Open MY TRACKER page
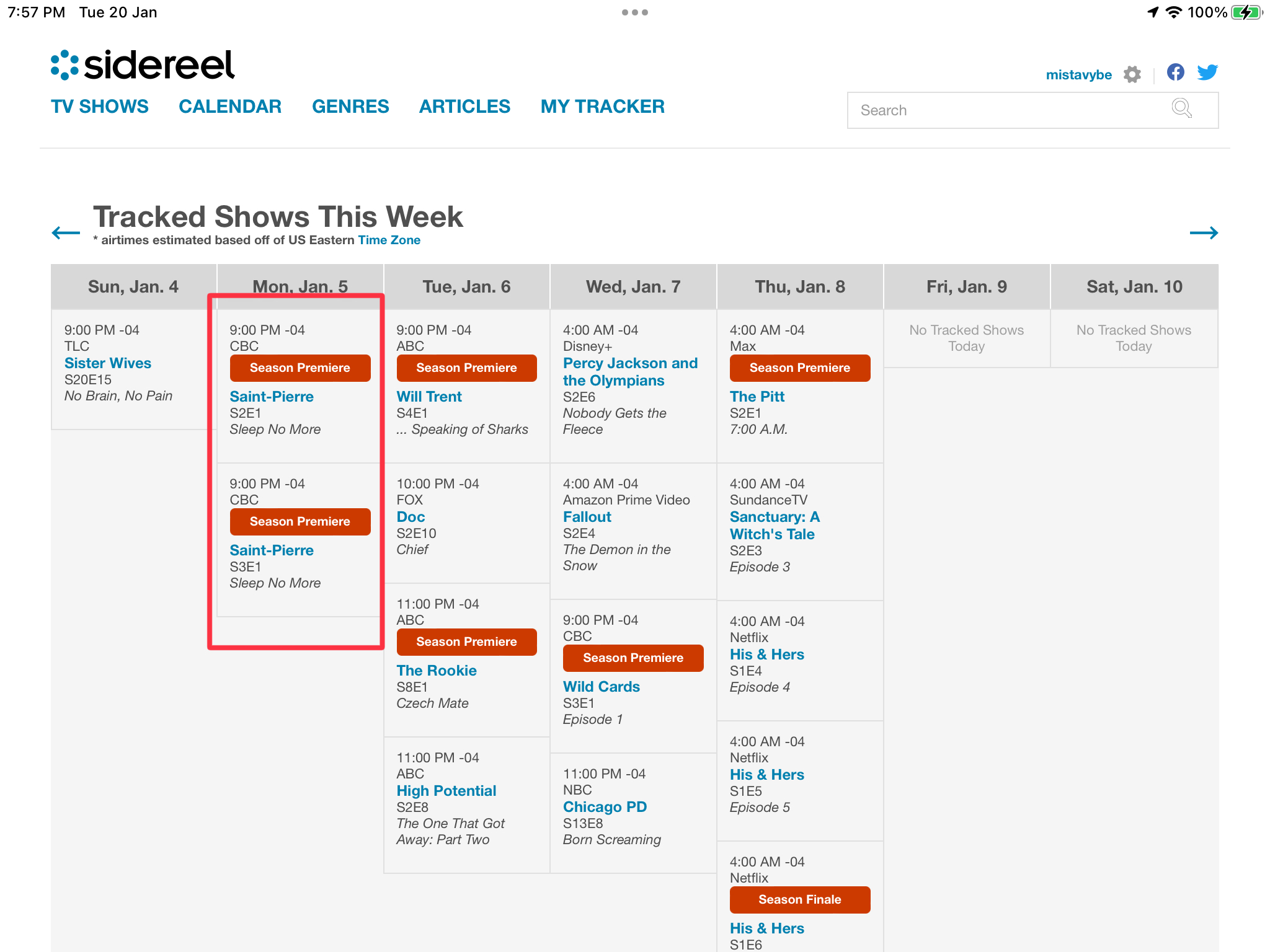Viewport: 1270px width, 952px height. click(602, 107)
